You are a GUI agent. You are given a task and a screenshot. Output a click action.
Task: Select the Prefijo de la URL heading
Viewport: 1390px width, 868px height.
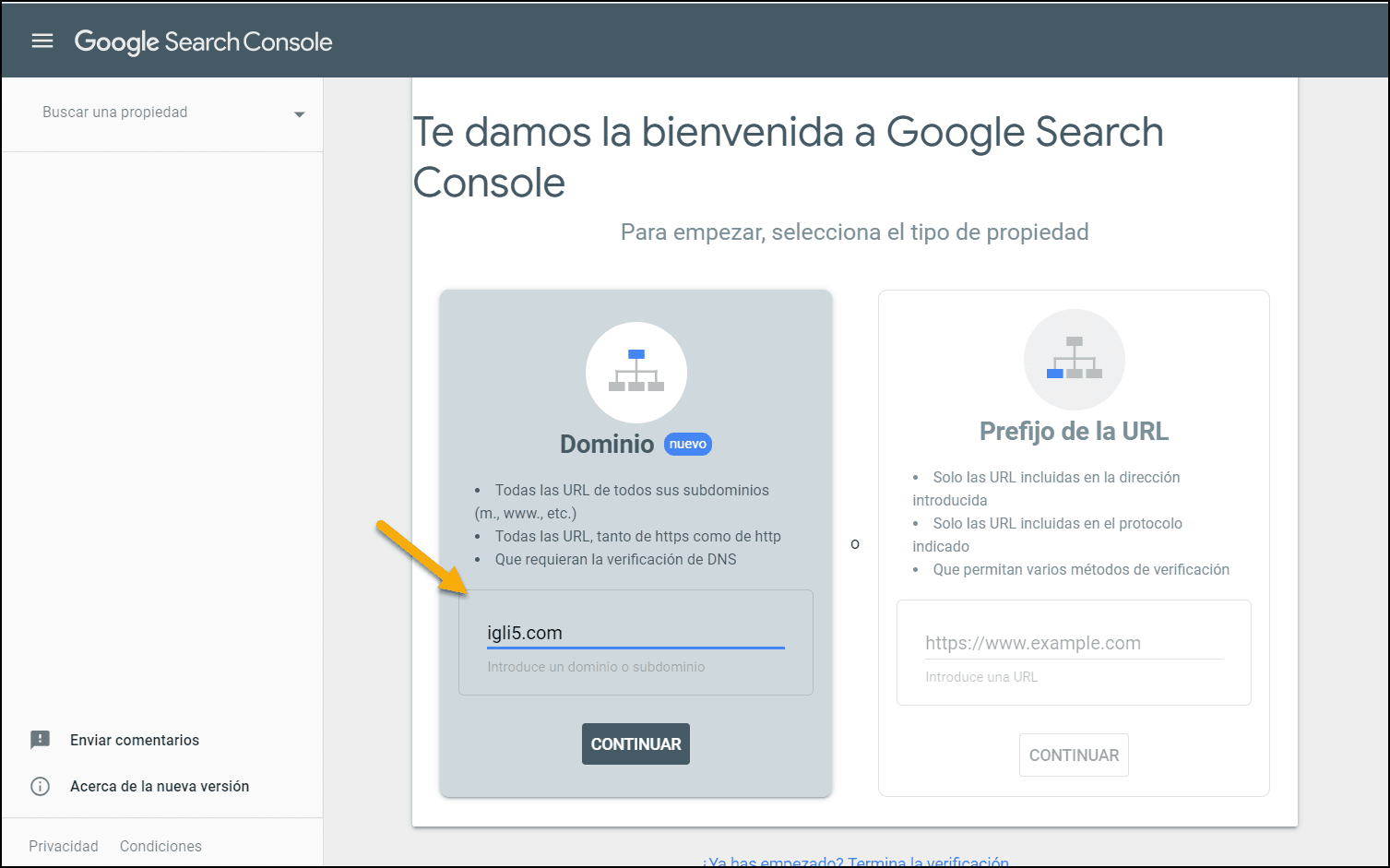click(x=1074, y=432)
